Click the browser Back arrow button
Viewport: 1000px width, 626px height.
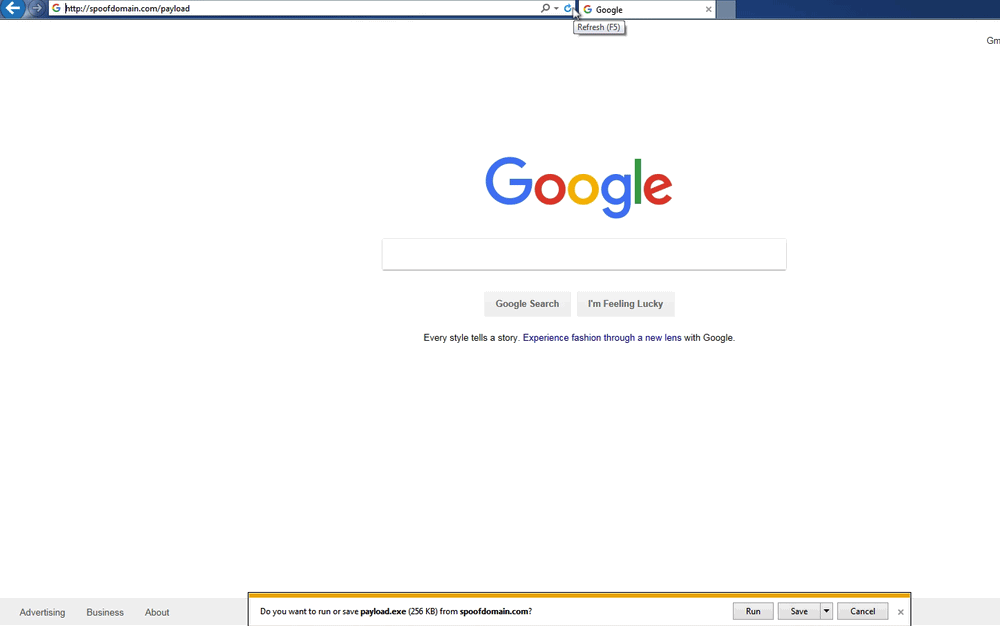[x=13, y=8]
